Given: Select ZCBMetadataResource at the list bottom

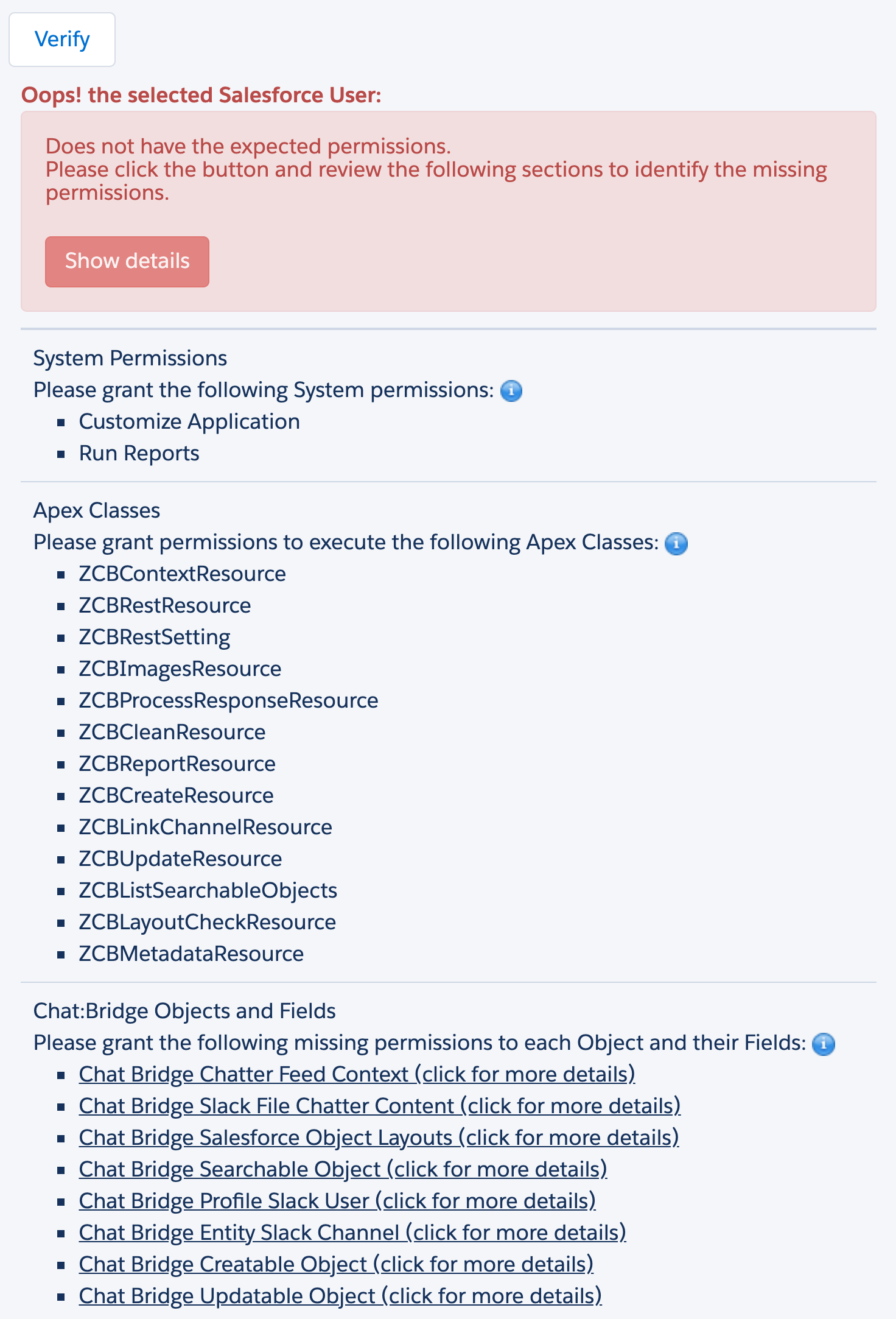Looking at the screenshot, I should pyautogui.click(x=191, y=954).
